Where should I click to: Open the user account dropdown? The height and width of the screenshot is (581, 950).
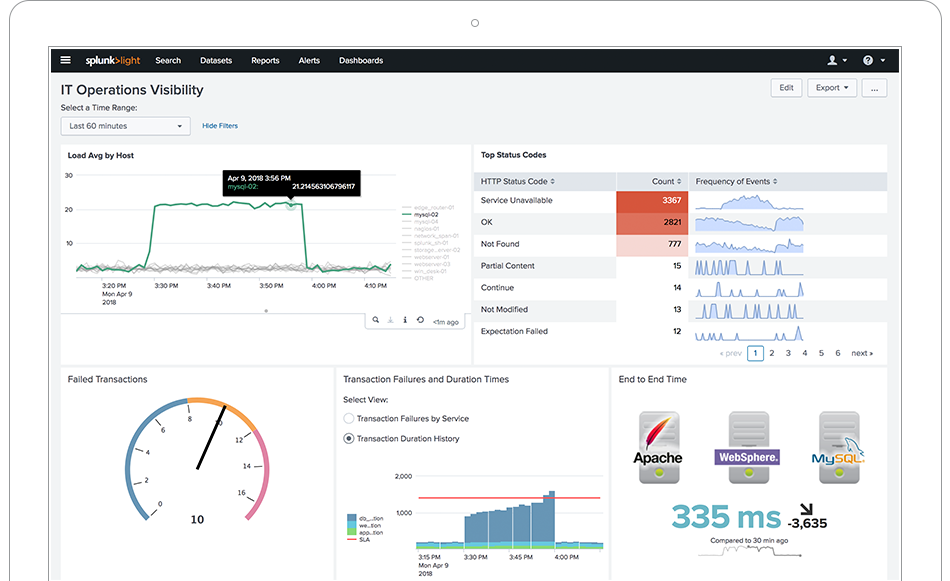837,60
